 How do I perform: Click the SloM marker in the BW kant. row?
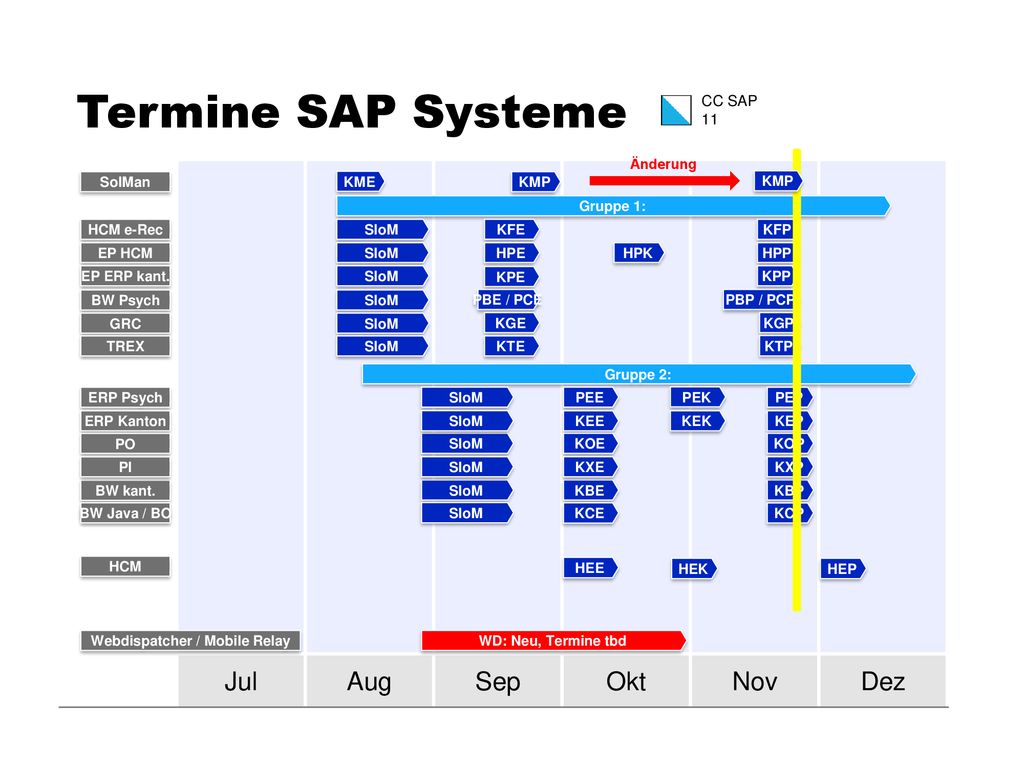466,491
